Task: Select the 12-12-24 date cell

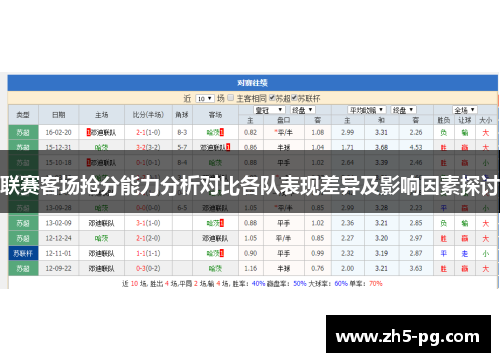Action: click(59, 238)
